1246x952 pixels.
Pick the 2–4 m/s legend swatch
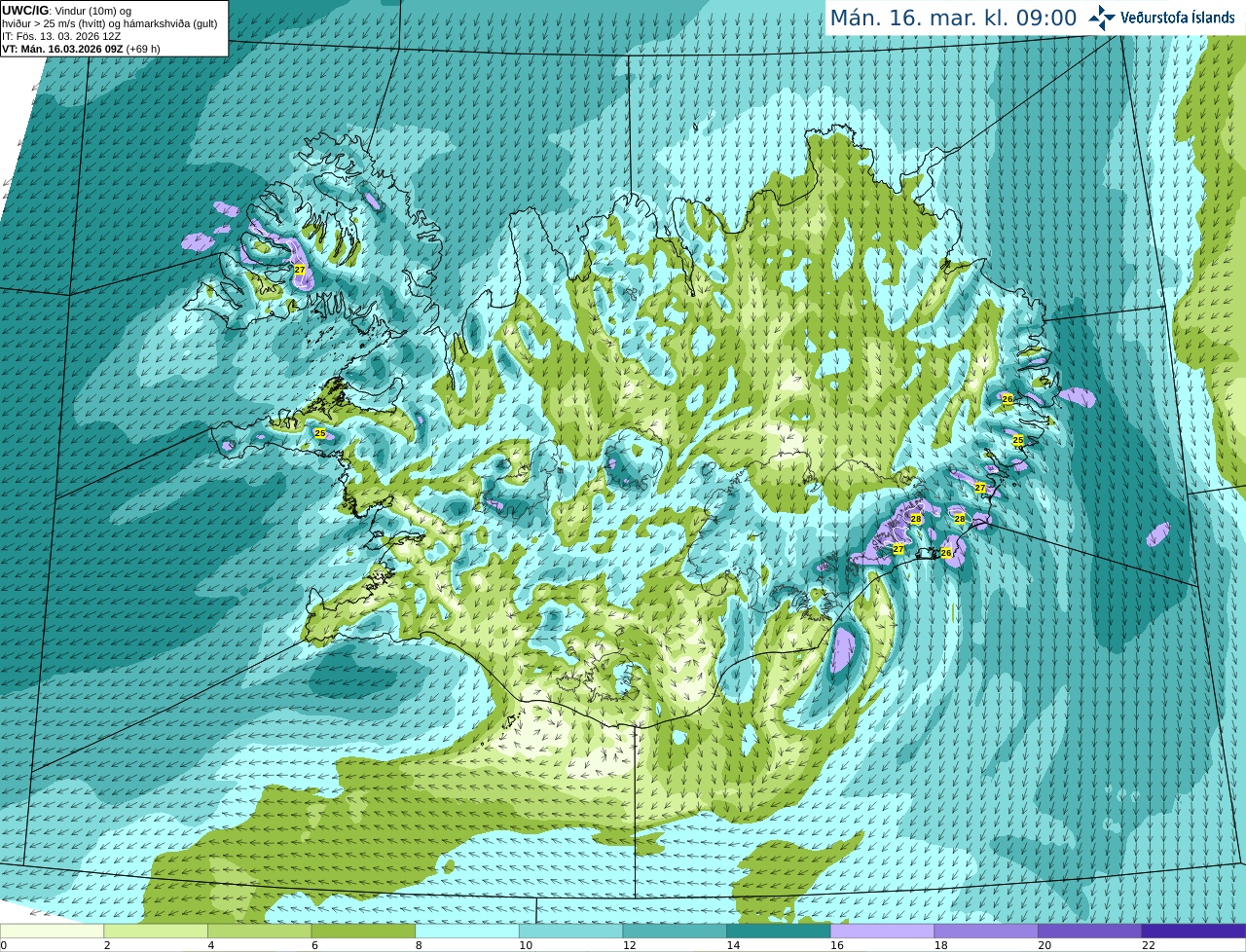tap(156, 931)
